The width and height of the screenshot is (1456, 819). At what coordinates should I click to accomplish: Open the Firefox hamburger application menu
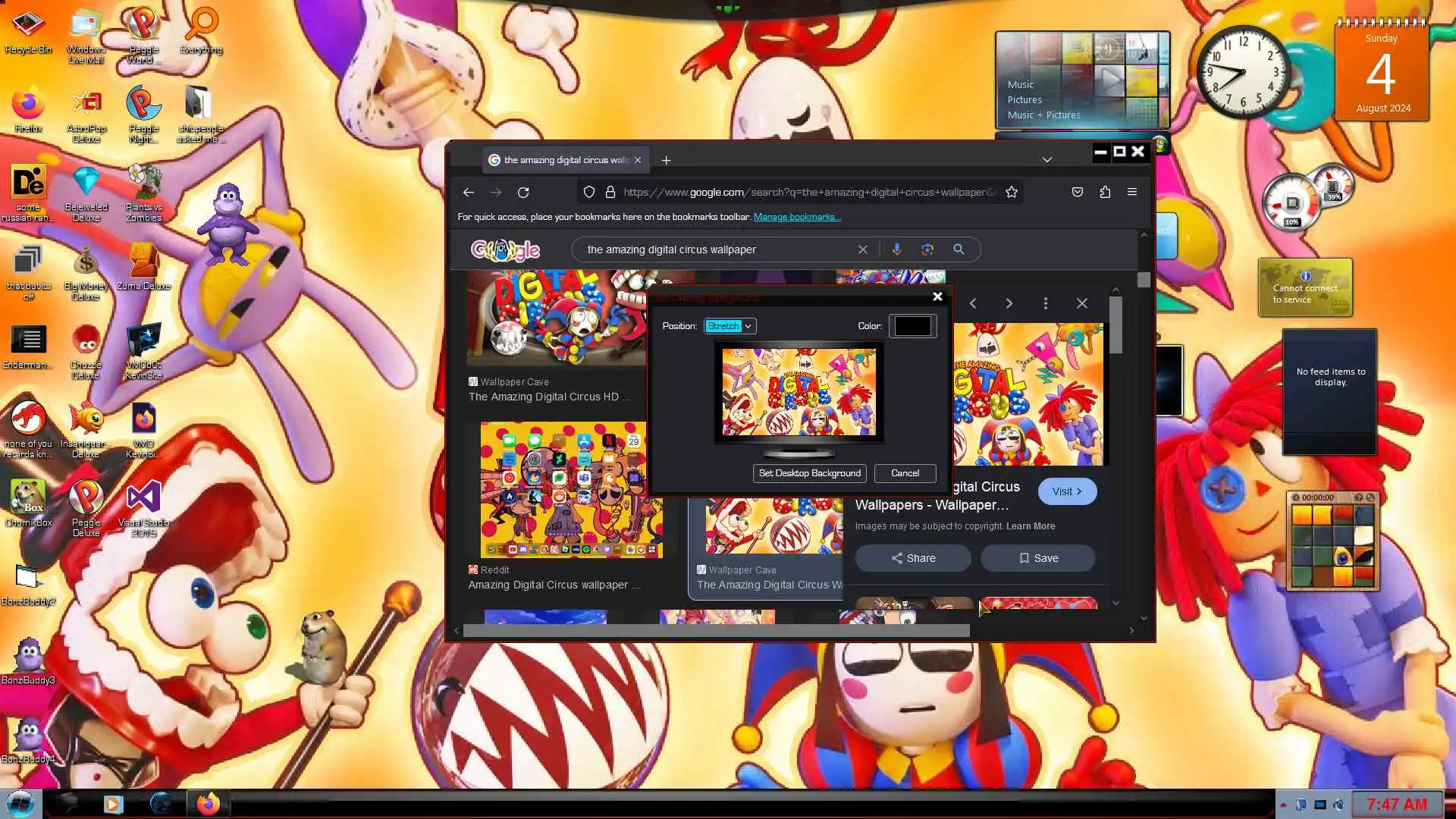1132,193
